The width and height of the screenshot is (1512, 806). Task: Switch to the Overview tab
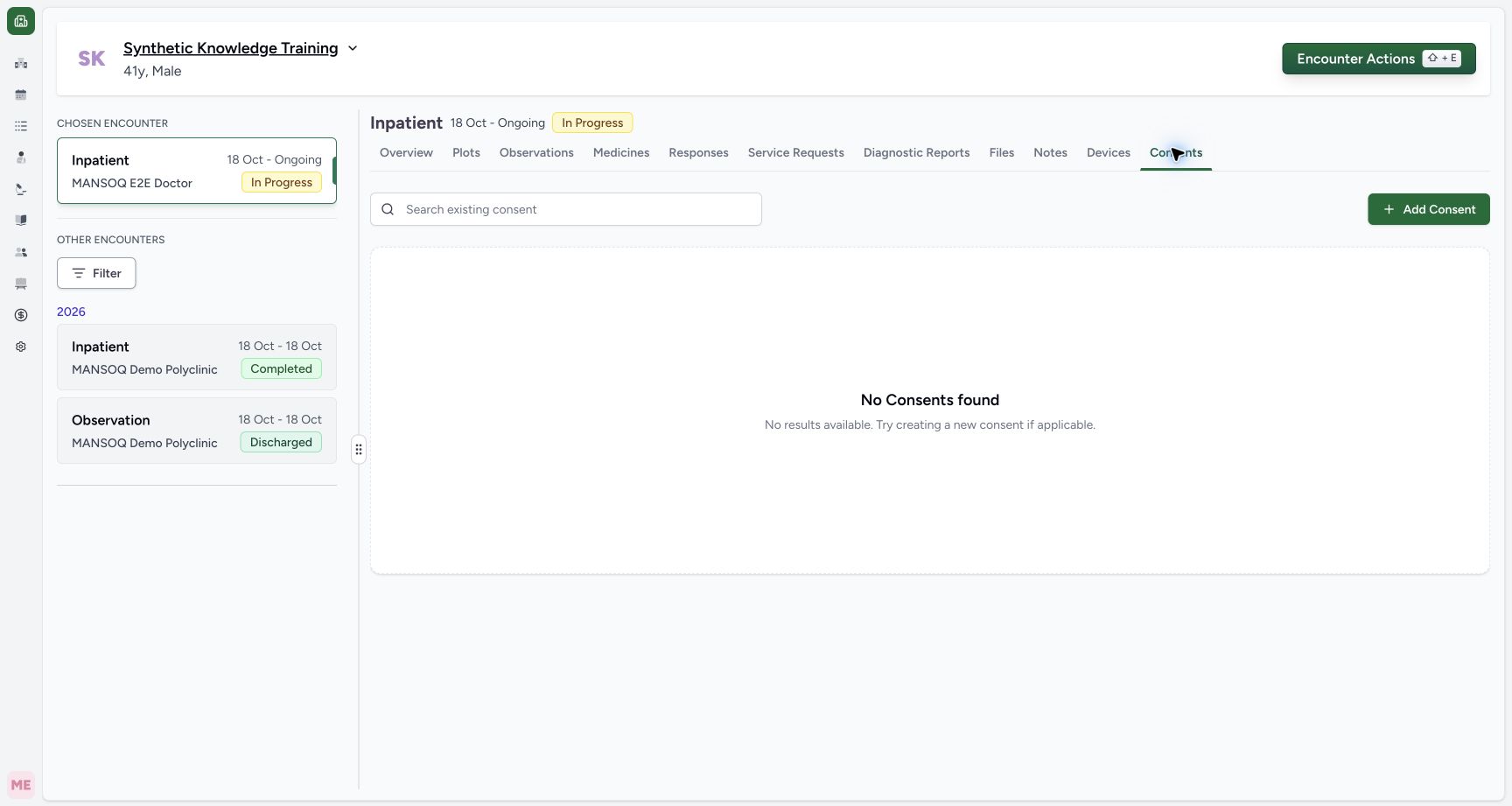(x=406, y=152)
